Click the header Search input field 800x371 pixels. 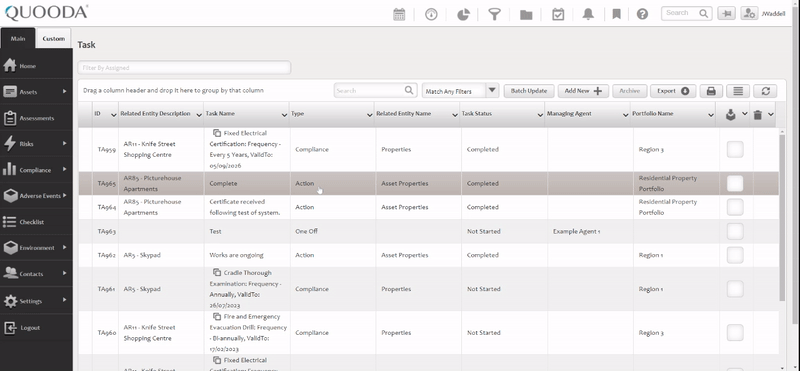pyautogui.click(x=681, y=13)
